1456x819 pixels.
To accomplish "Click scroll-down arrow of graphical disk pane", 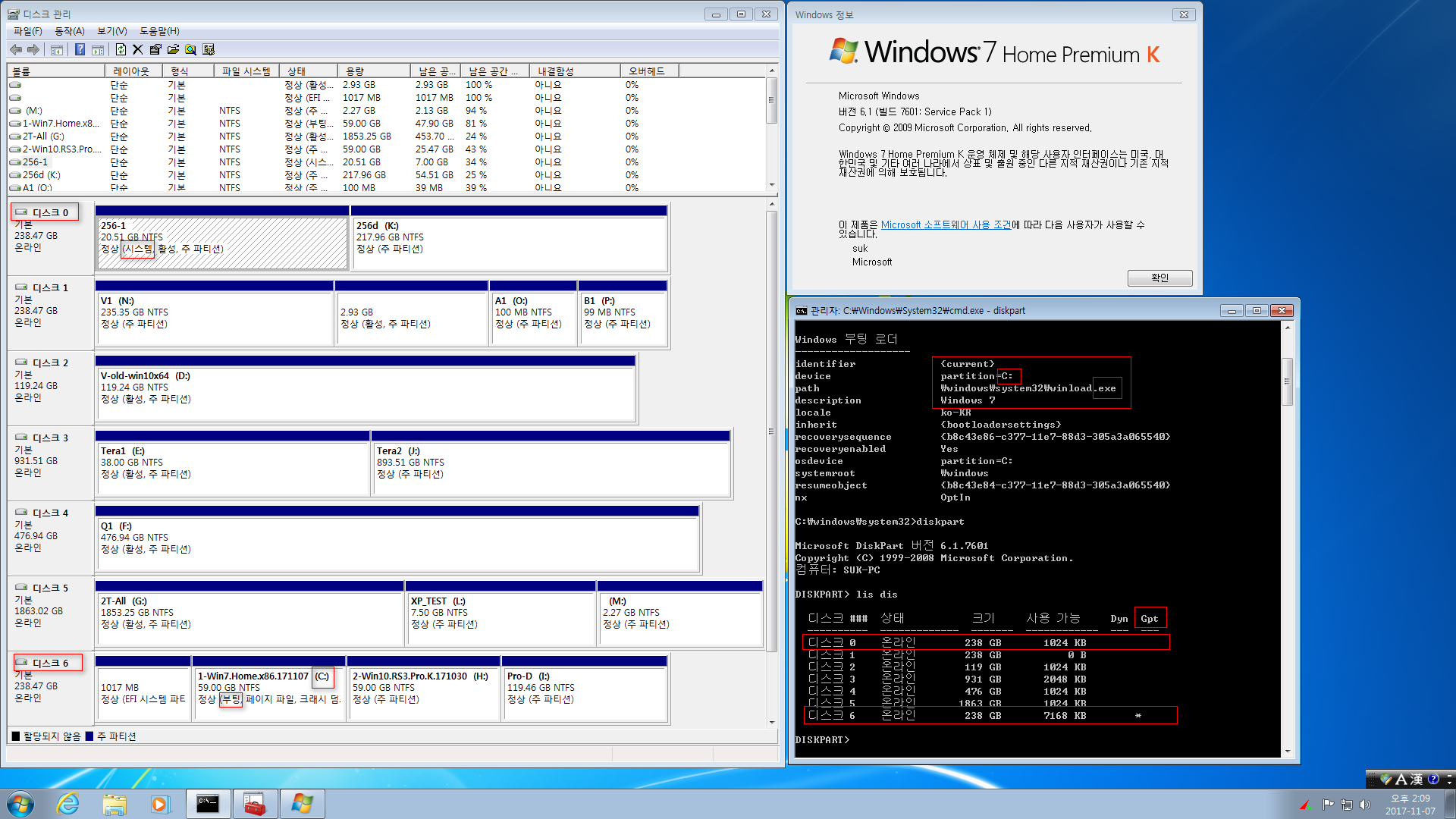I will pyautogui.click(x=772, y=723).
